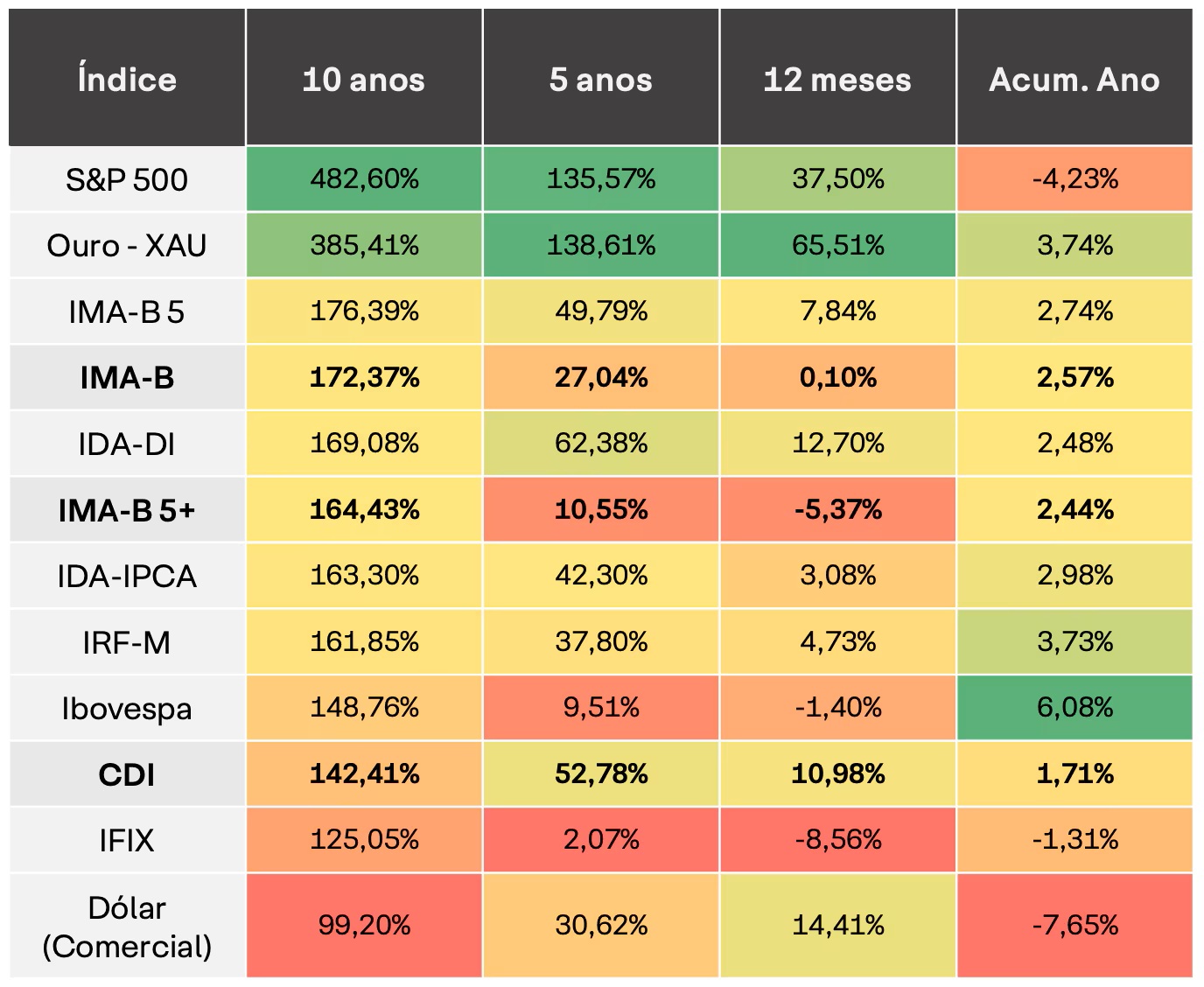Click the 52,78% CDI five-year cell
1204x987 pixels.
pyautogui.click(x=601, y=774)
